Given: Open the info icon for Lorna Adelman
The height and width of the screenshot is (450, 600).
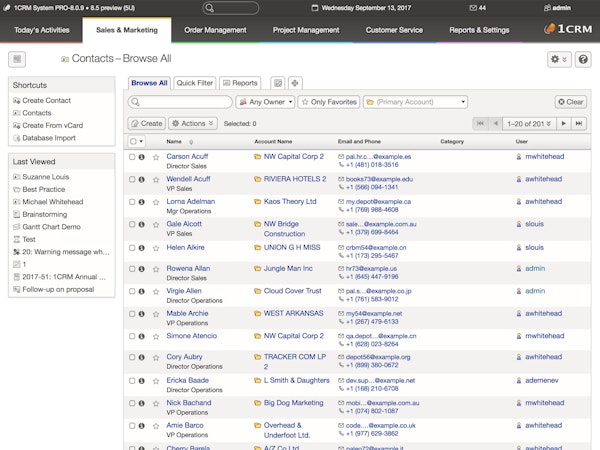Looking at the screenshot, I should point(142,202).
